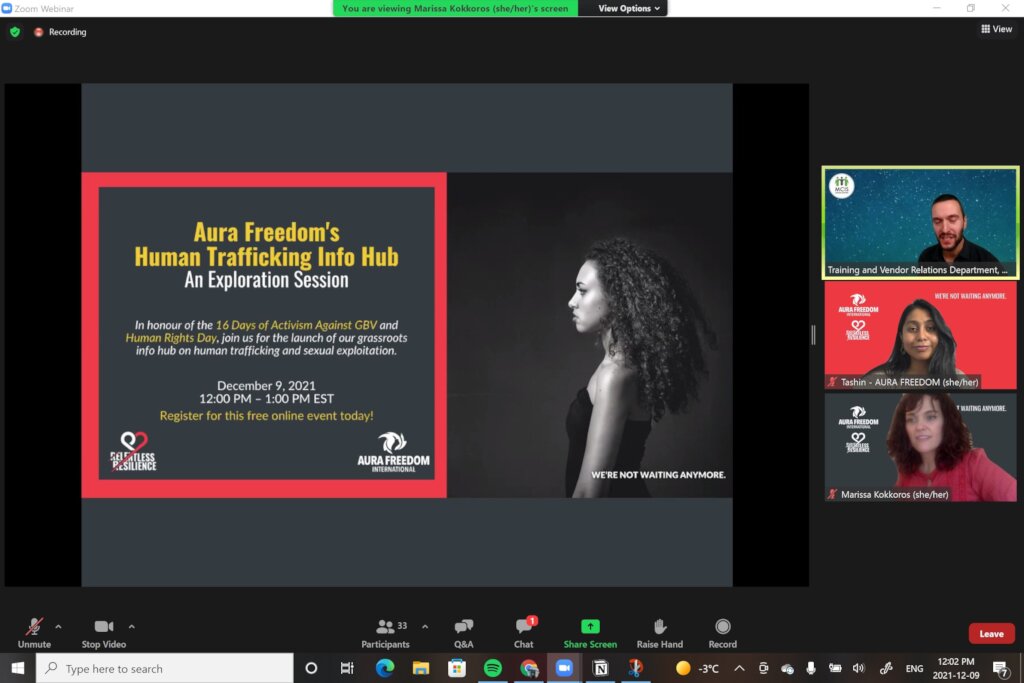Open video options arrow beside Stop Video
This screenshot has width=1024, height=683.
tap(132, 627)
